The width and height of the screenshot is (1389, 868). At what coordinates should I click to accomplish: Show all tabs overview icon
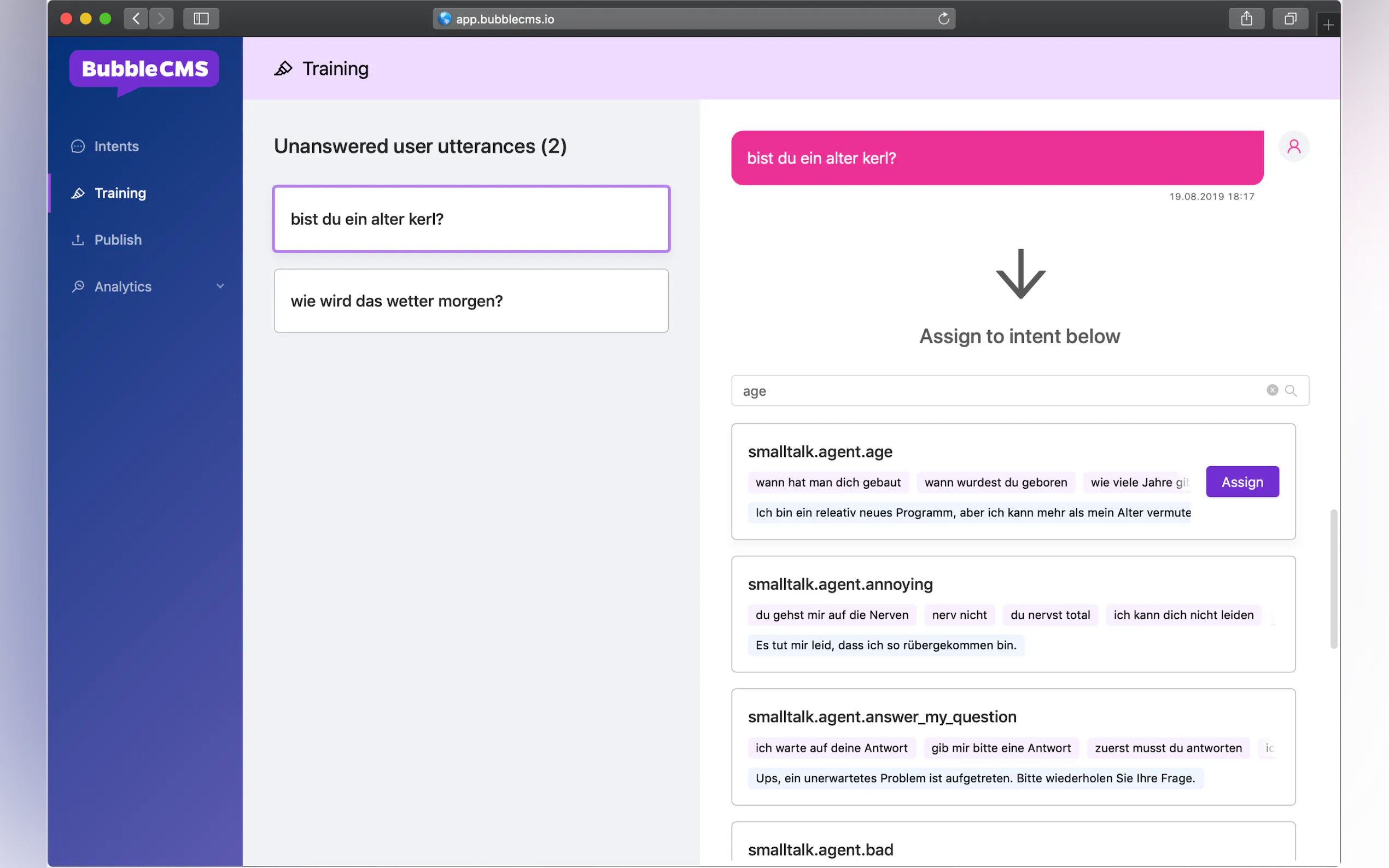pos(1289,19)
